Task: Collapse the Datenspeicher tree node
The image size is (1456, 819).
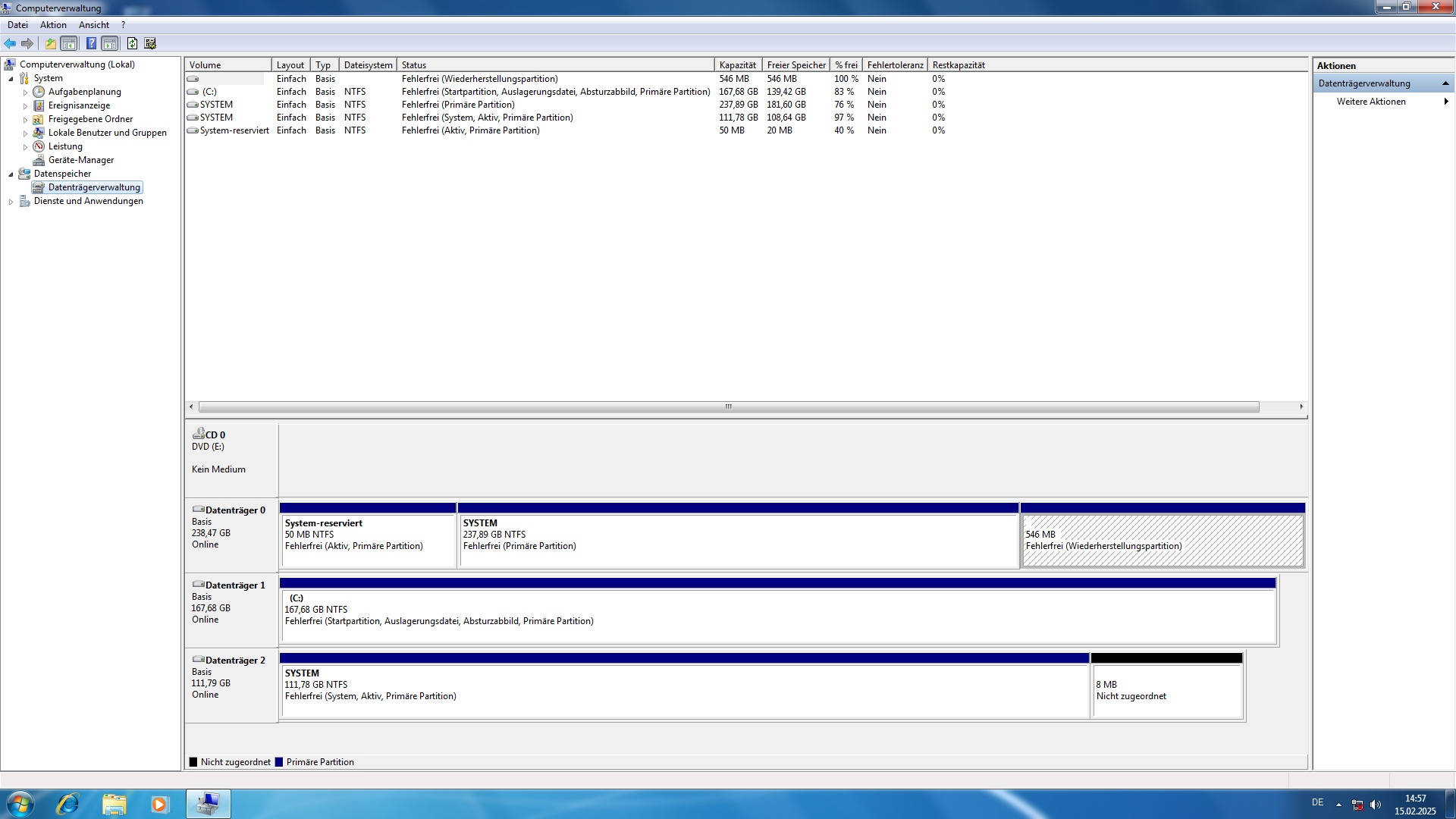Action: [x=11, y=174]
